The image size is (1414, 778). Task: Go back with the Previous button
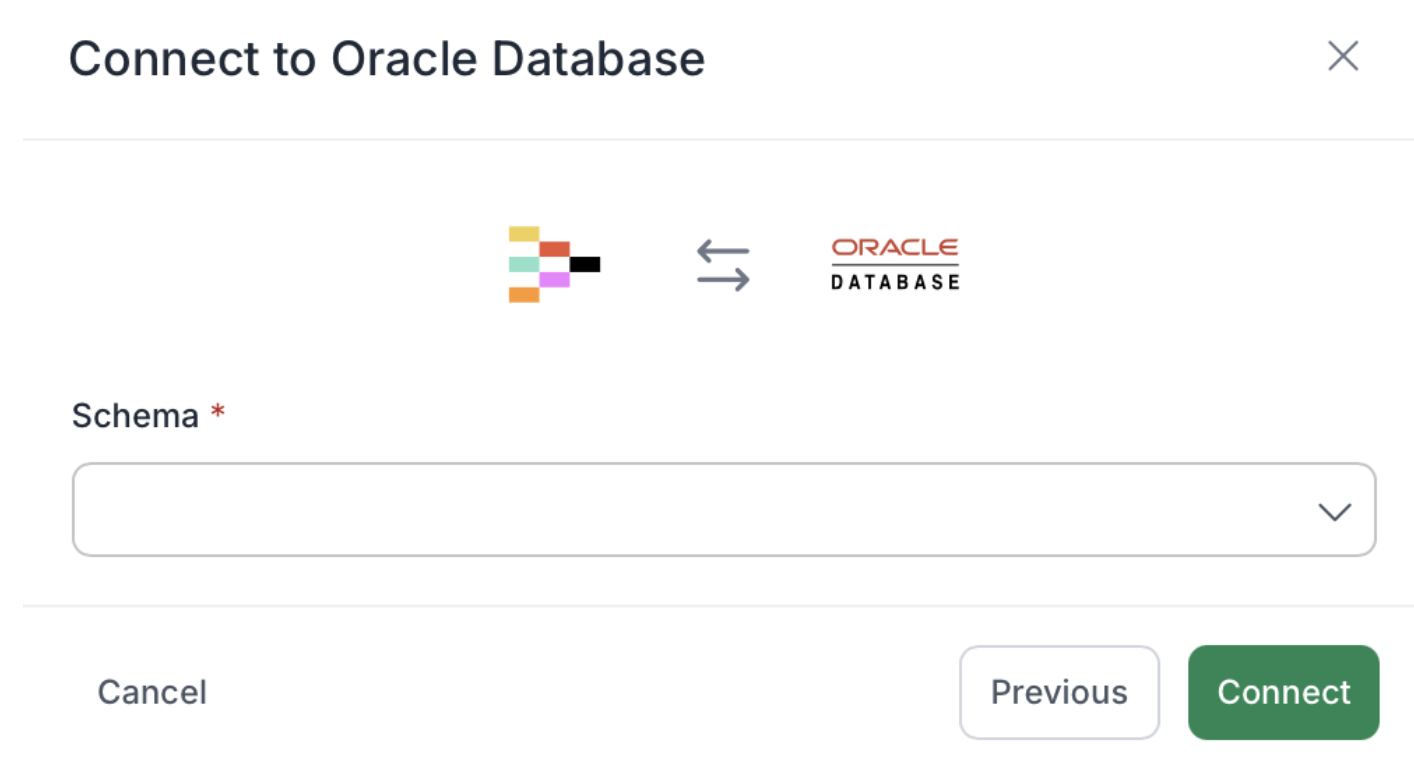click(1059, 692)
